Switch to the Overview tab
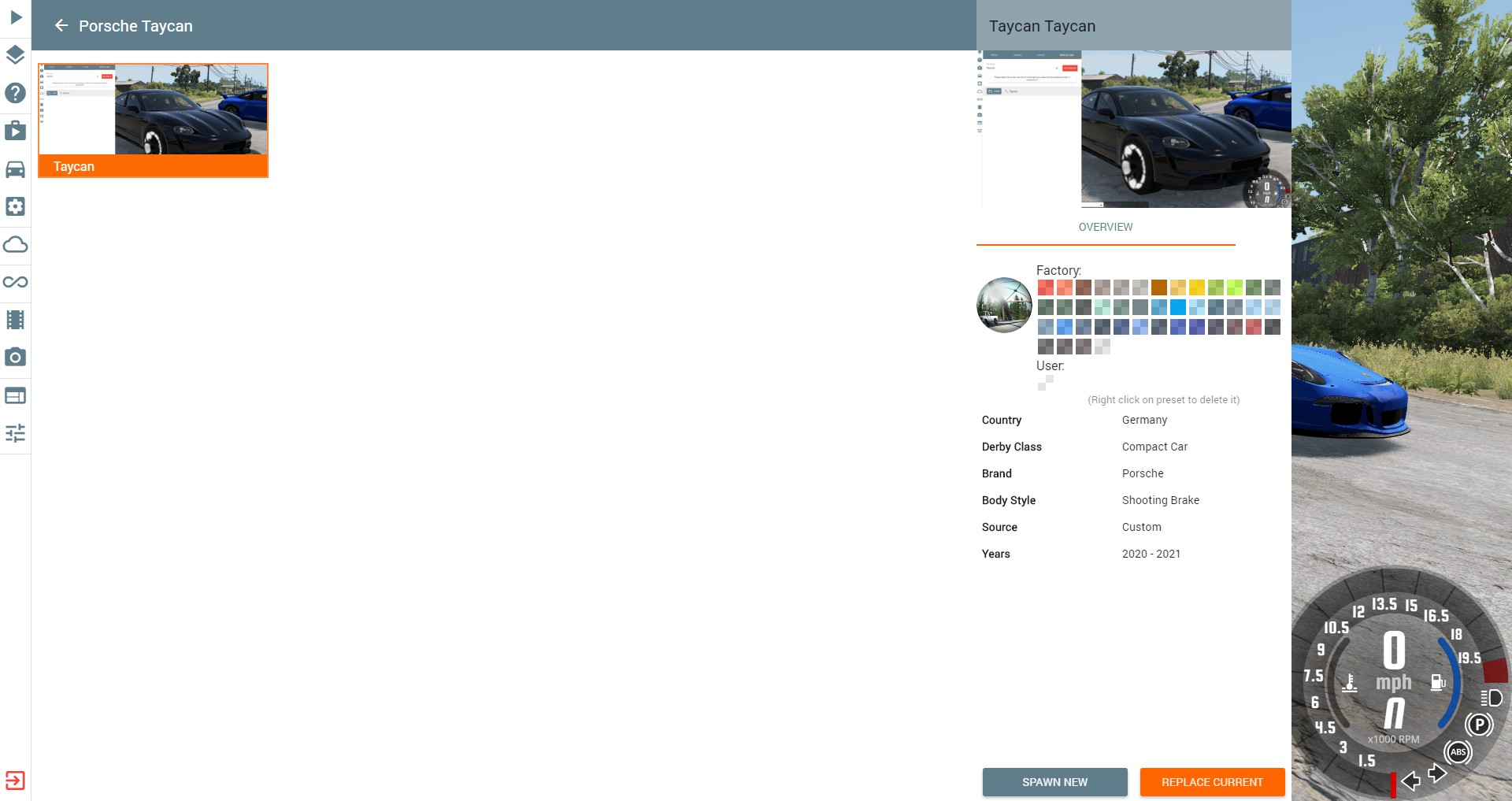 tap(1105, 227)
